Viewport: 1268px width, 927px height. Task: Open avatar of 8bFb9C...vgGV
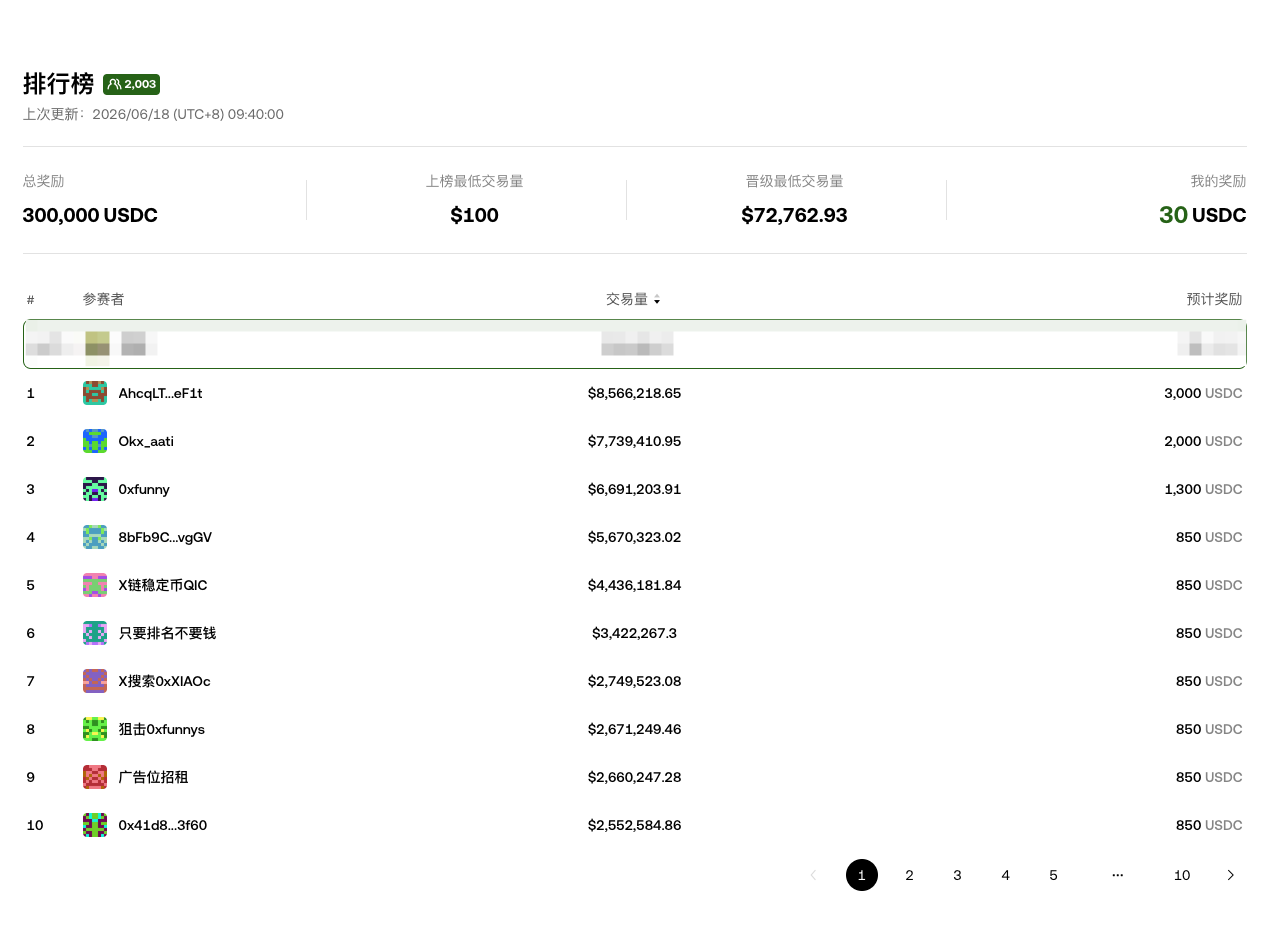[95, 537]
